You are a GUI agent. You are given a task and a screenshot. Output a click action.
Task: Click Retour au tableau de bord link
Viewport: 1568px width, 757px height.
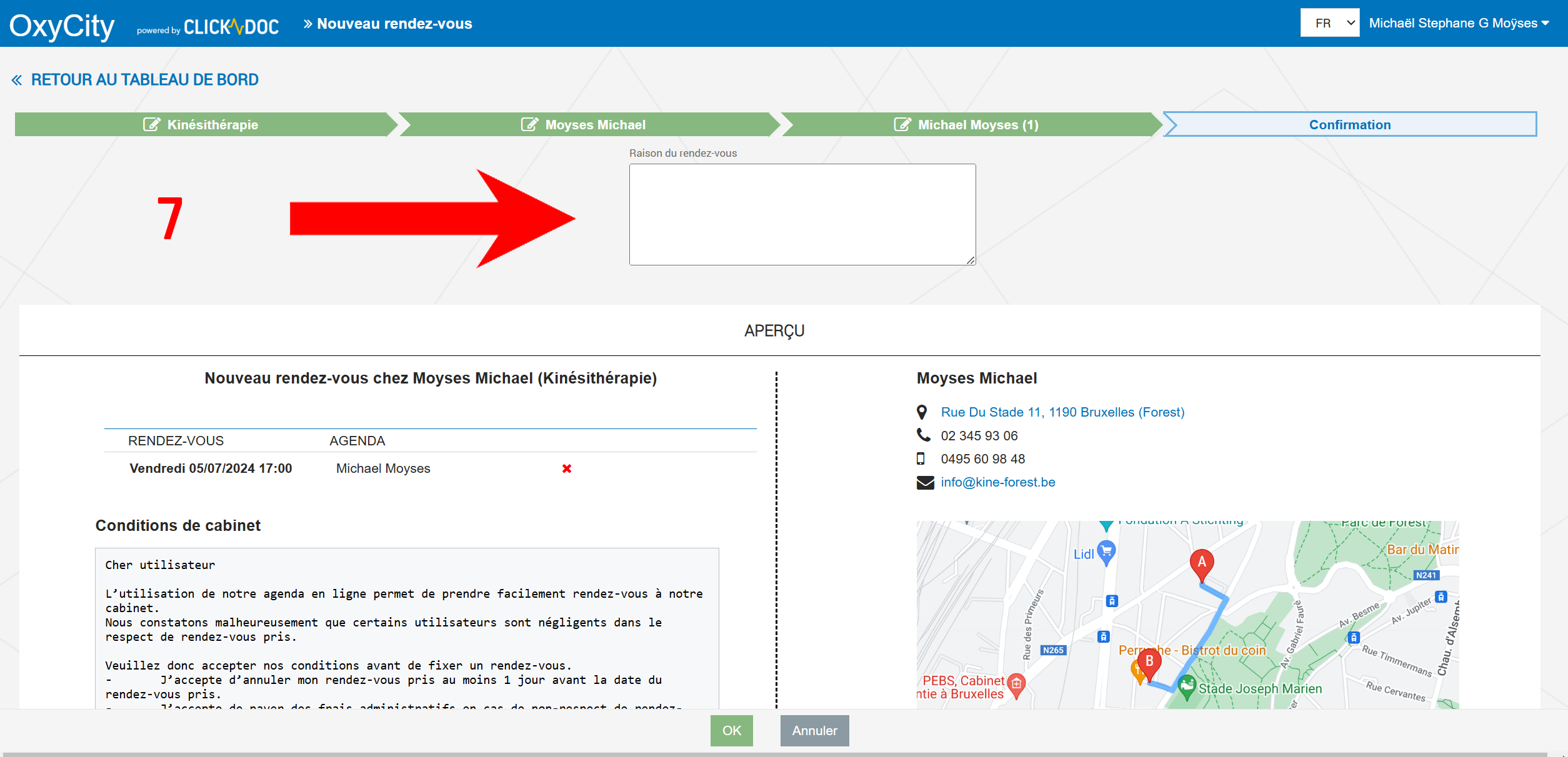144,80
